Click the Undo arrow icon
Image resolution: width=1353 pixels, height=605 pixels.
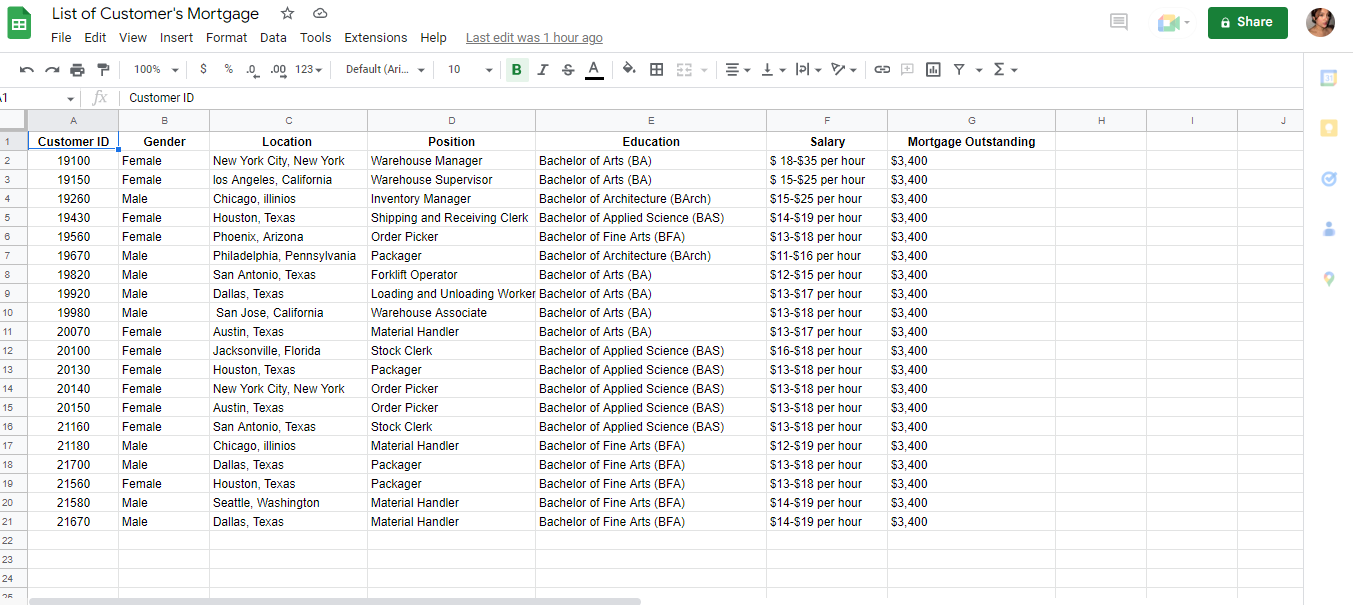[27, 70]
